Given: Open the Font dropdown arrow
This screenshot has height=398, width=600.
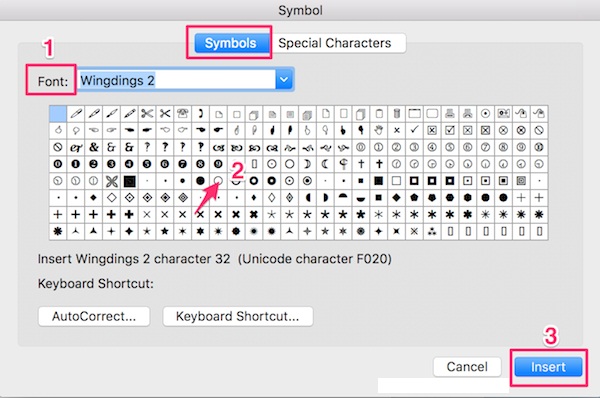Looking at the screenshot, I should click(284, 80).
